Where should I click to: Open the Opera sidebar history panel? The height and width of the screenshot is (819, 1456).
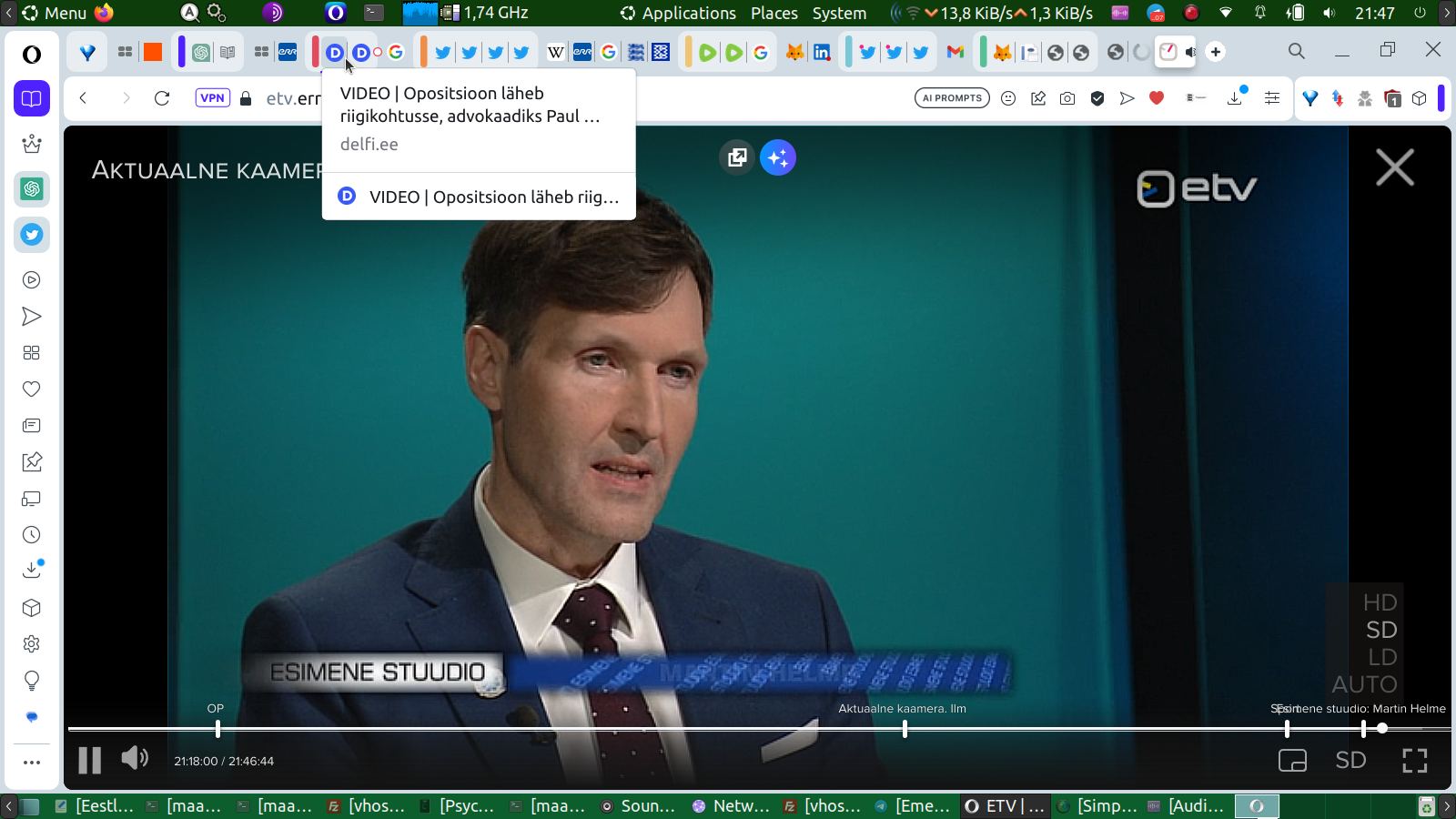pos(32,535)
